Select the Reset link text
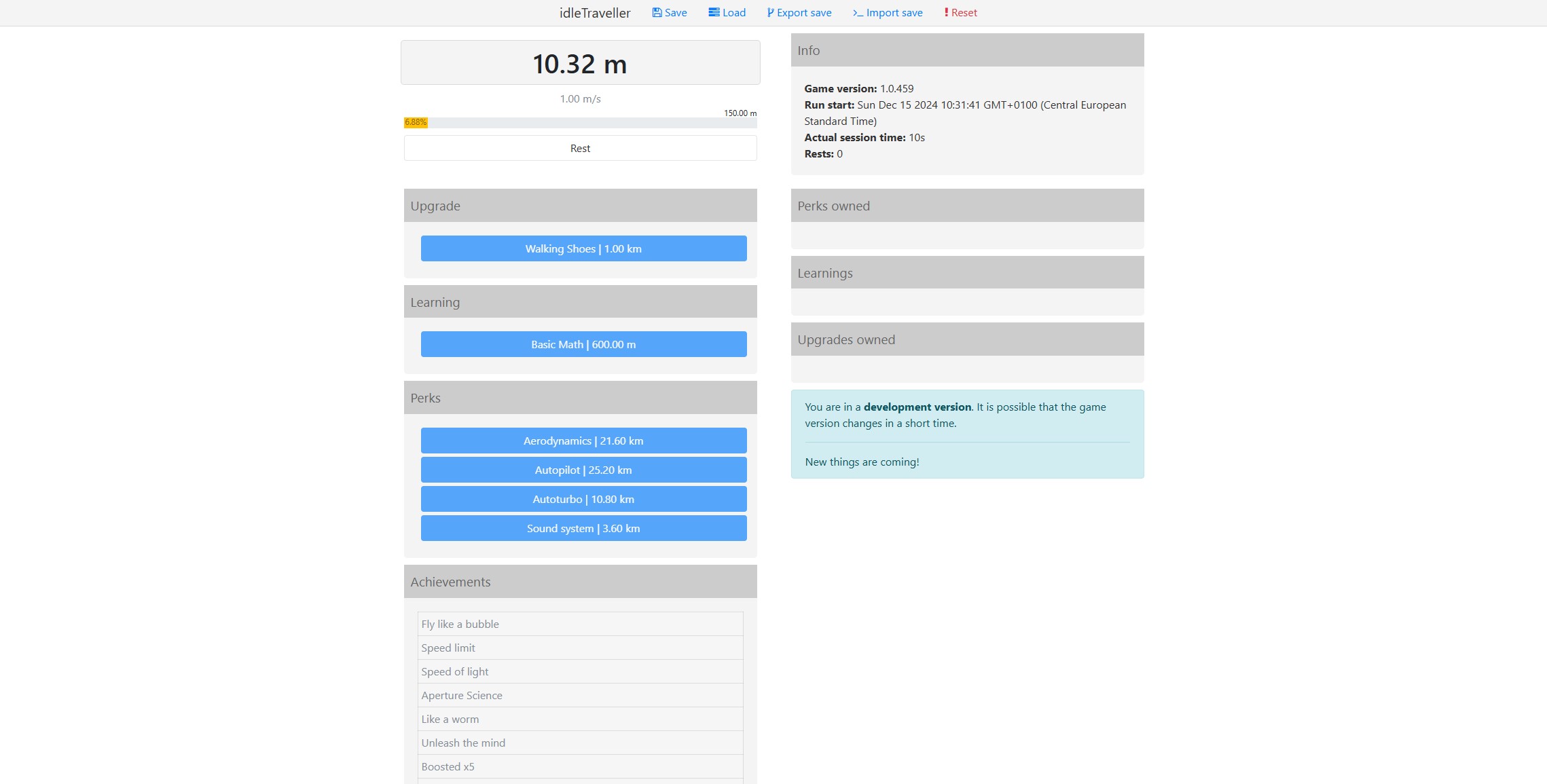1547x784 pixels. point(964,12)
